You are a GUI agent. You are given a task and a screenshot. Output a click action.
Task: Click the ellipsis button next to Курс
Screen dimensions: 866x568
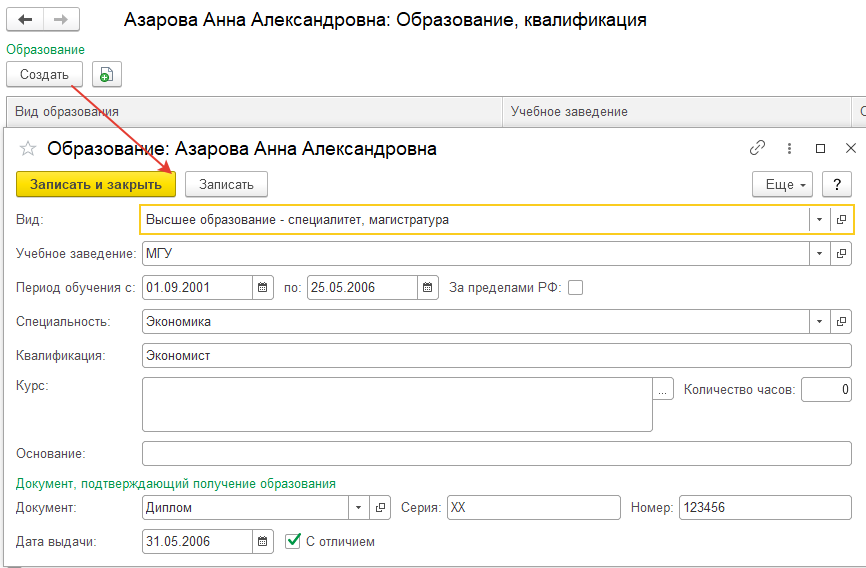[x=664, y=389]
